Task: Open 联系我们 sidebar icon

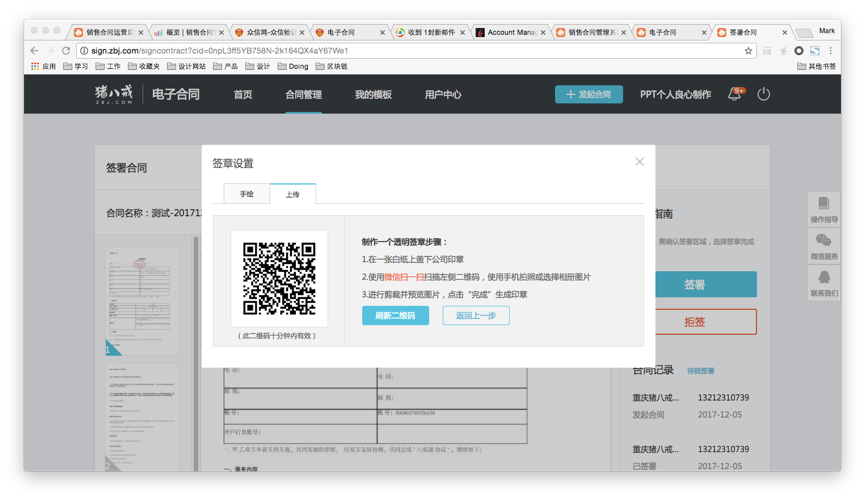Action: pyautogui.click(x=824, y=284)
